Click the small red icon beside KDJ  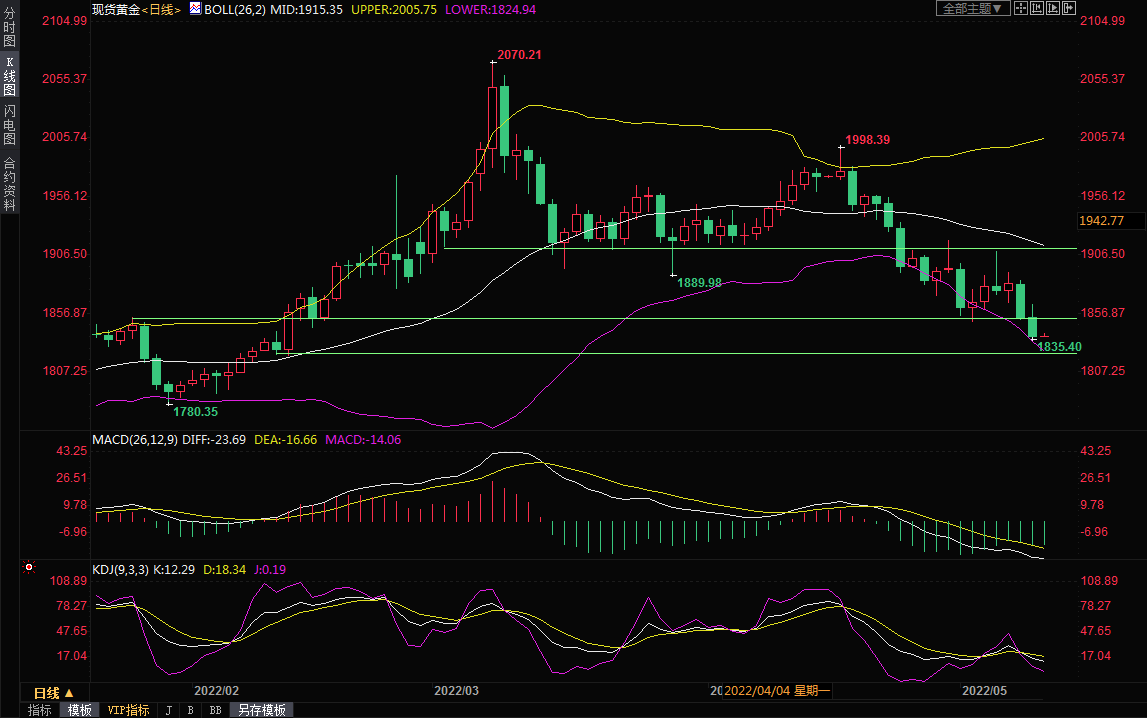[29, 567]
